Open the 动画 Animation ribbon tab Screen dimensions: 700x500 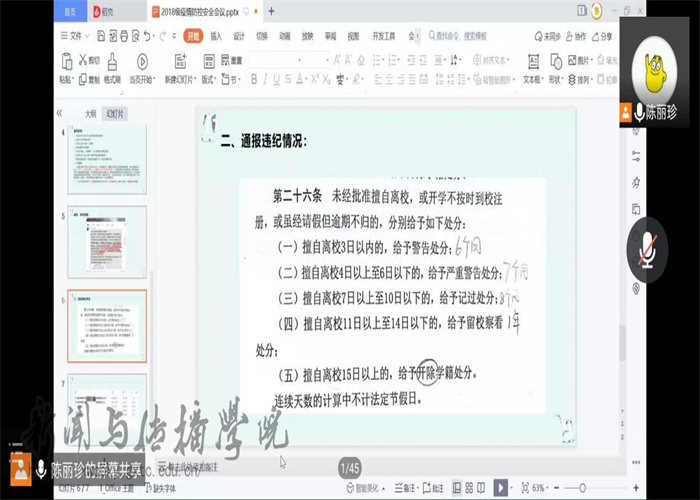point(285,36)
